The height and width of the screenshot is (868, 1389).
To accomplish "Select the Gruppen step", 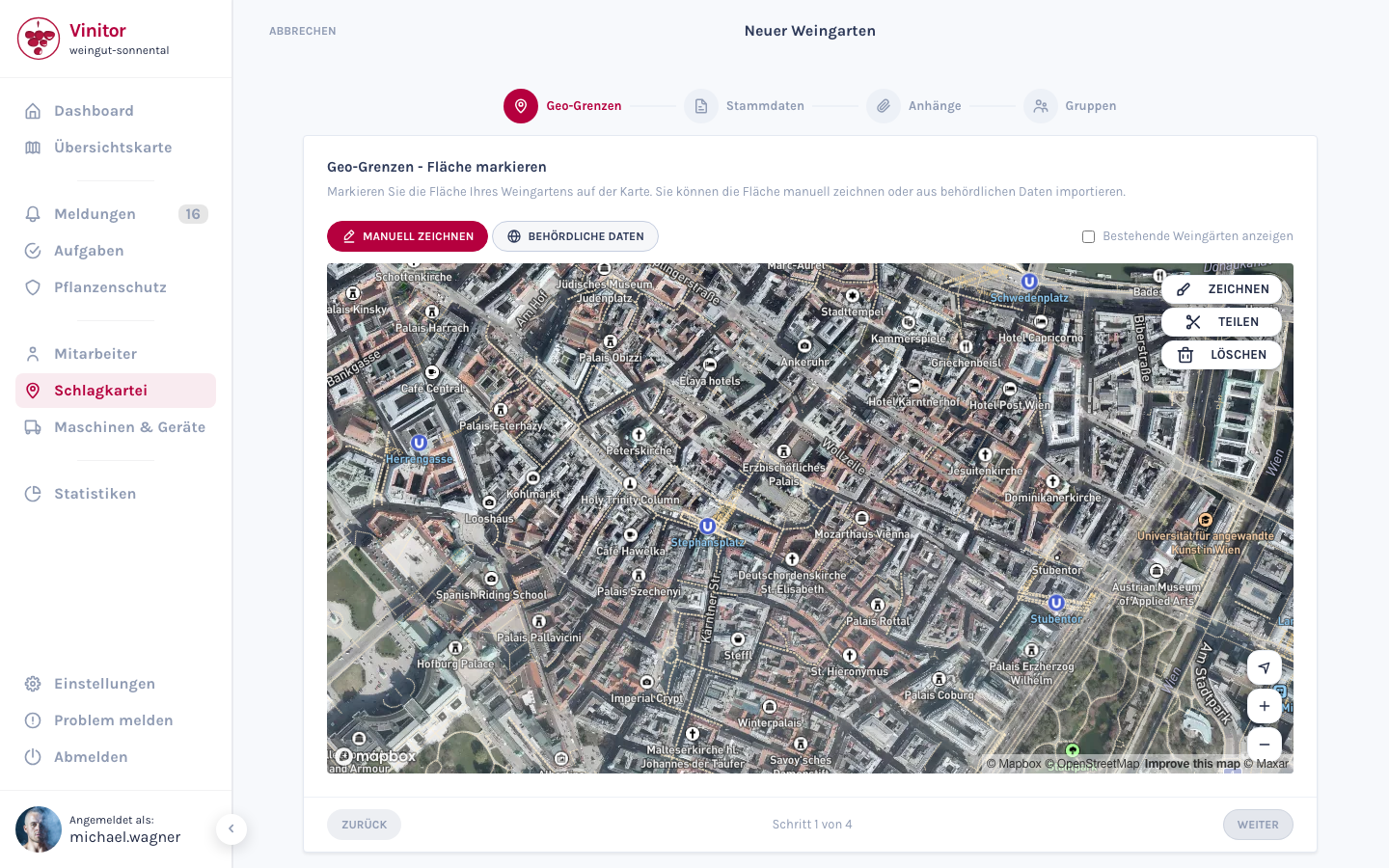I will (1071, 106).
